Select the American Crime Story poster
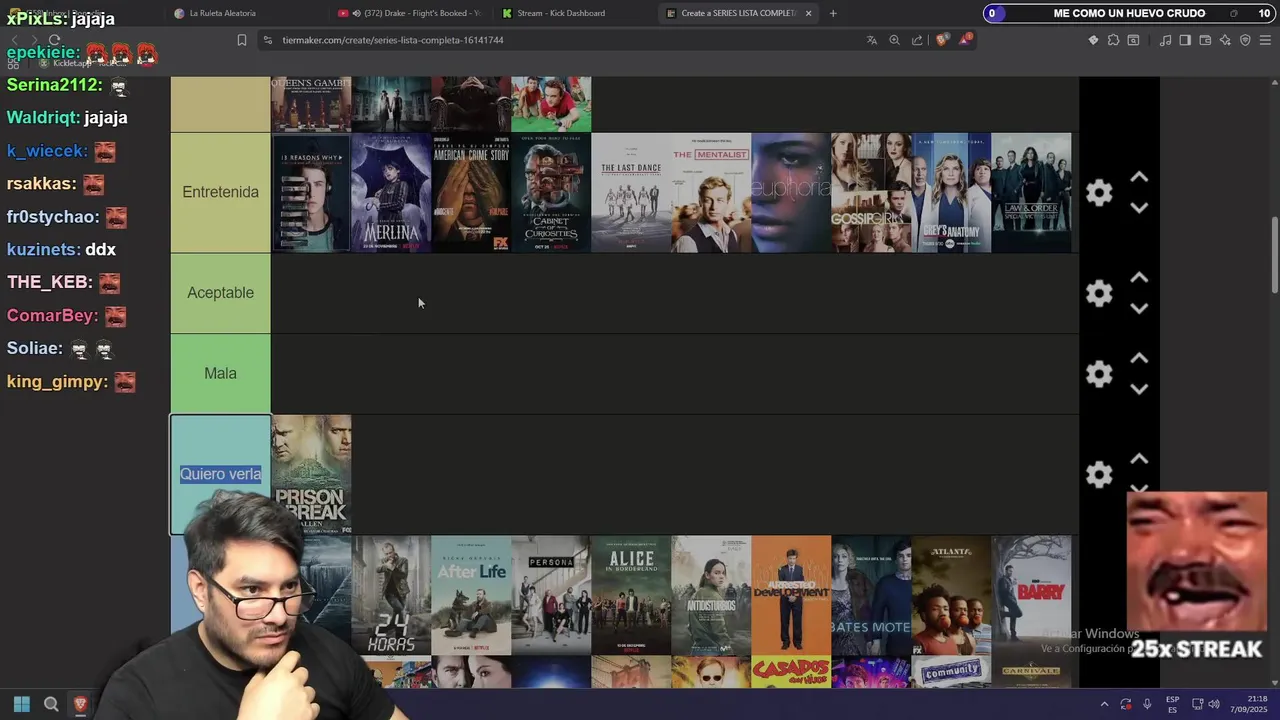Screen dimensions: 1280x720 click(471, 193)
